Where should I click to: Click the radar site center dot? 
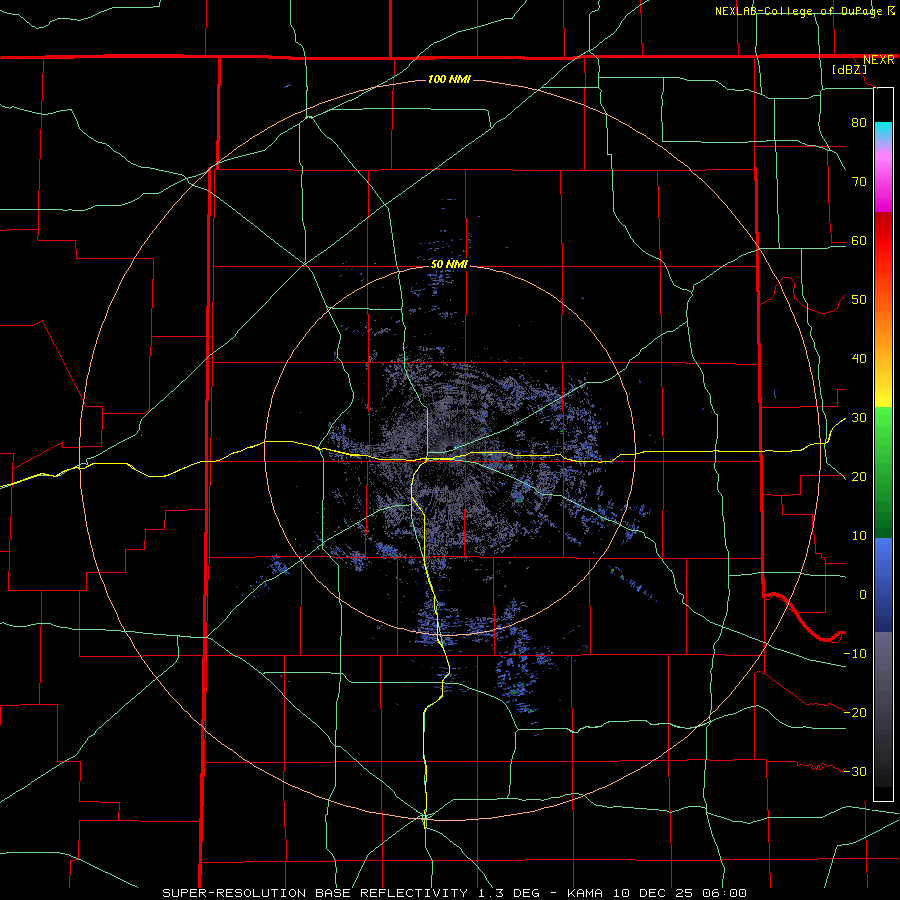click(x=449, y=449)
